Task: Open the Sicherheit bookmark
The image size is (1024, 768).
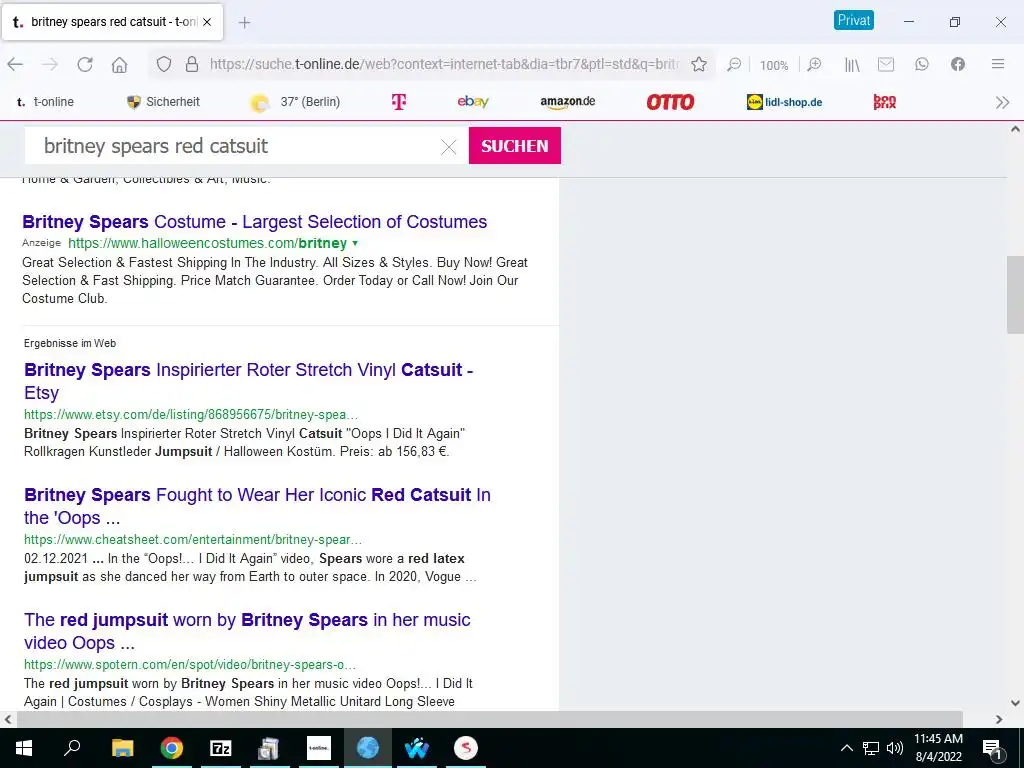Action: (x=163, y=102)
